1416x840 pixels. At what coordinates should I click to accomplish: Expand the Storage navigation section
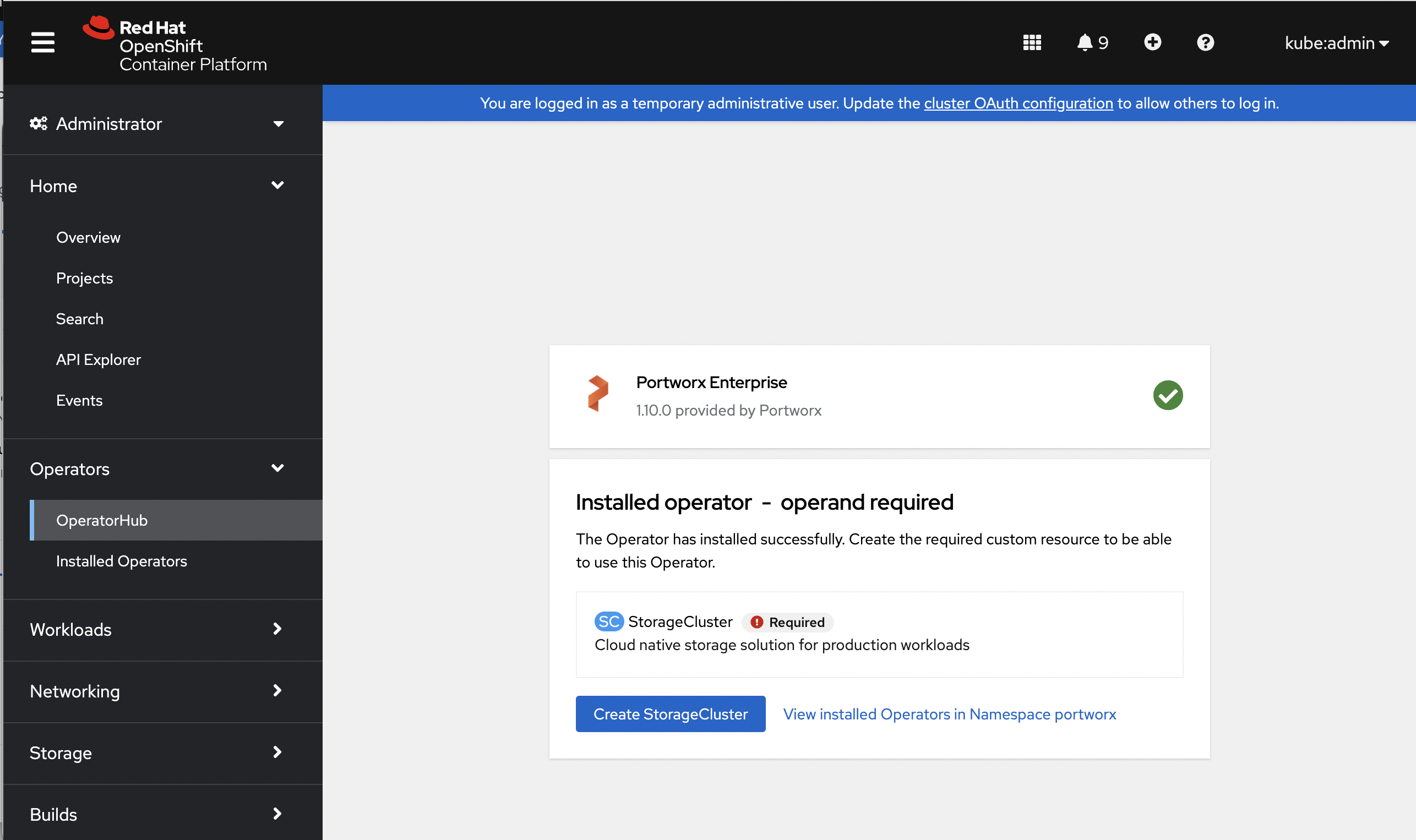pos(156,753)
